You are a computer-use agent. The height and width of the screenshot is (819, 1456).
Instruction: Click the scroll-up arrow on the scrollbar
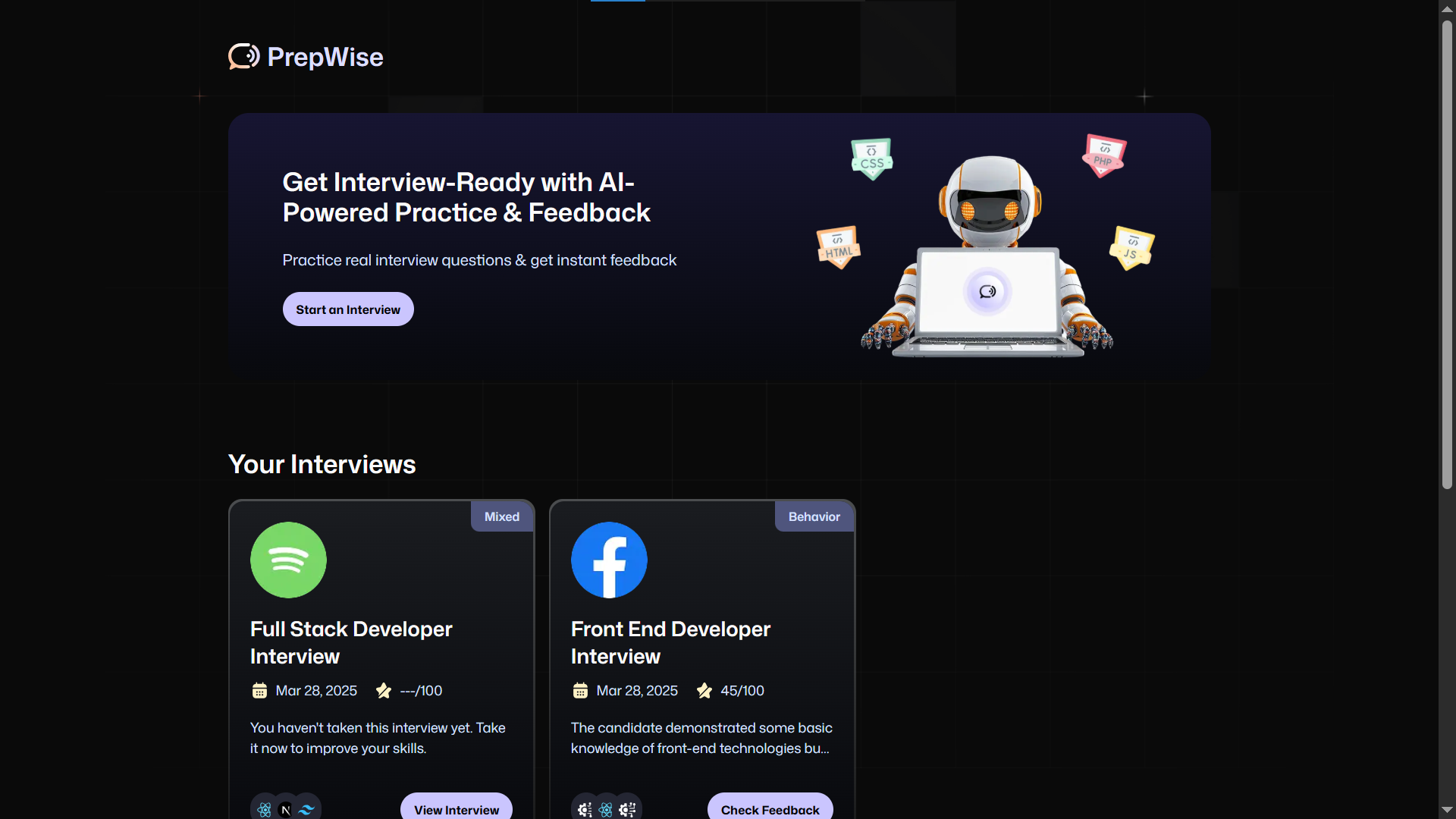1447,8
